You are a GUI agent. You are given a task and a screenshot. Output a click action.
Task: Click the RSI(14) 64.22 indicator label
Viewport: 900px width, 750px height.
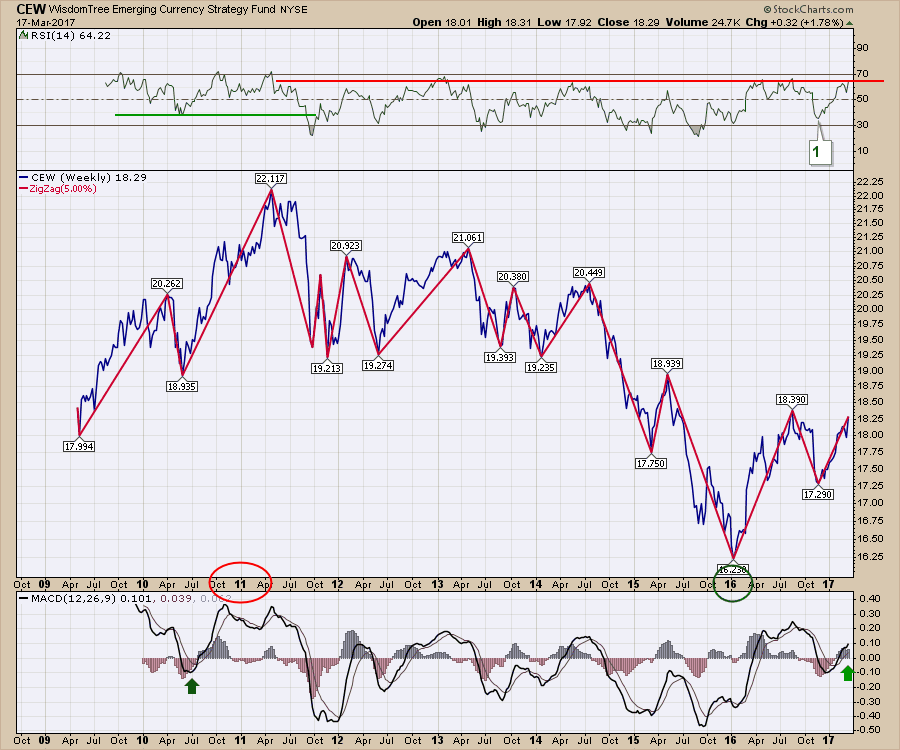pos(71,36)
